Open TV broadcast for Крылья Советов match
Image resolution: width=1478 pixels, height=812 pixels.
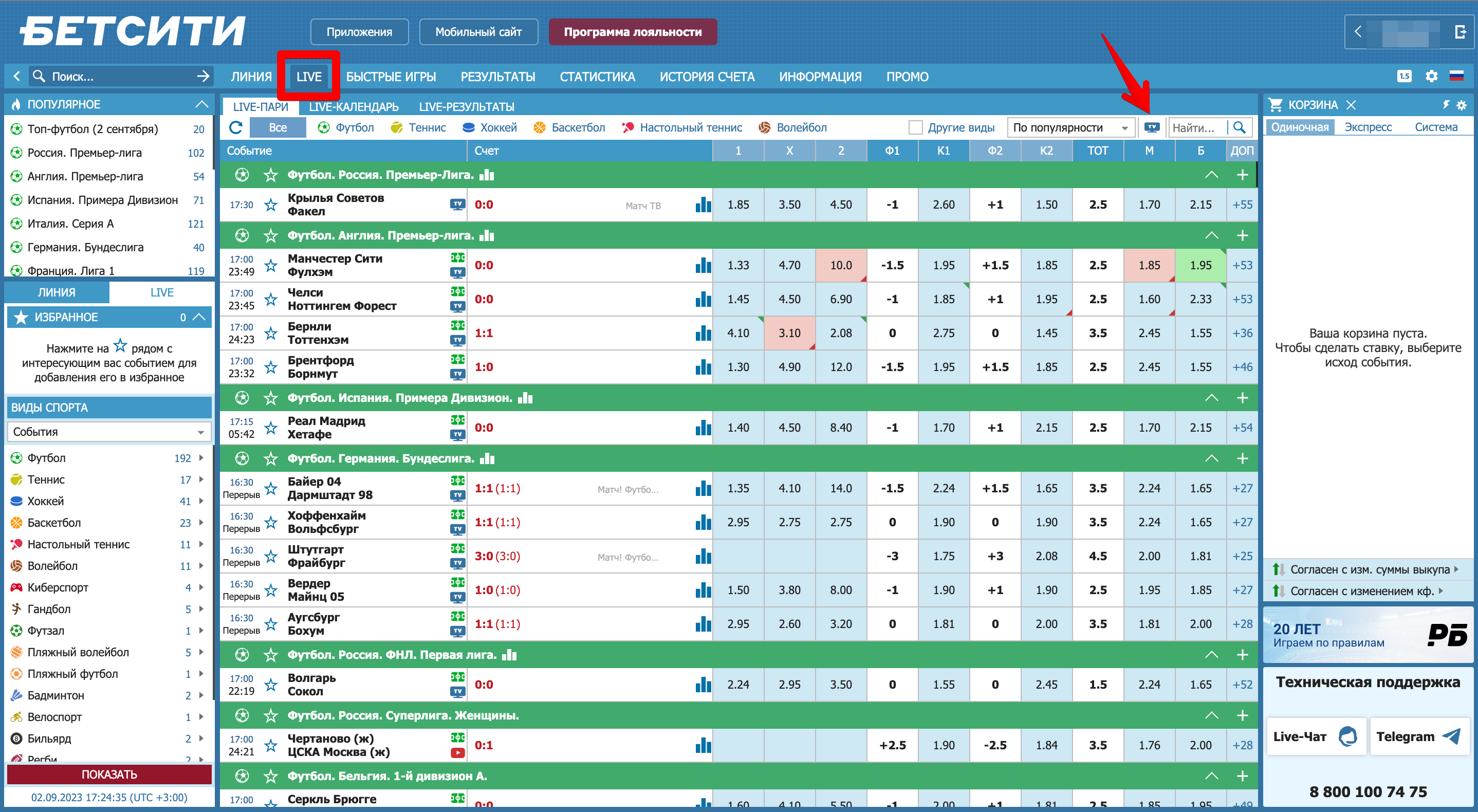pos(457,205)
